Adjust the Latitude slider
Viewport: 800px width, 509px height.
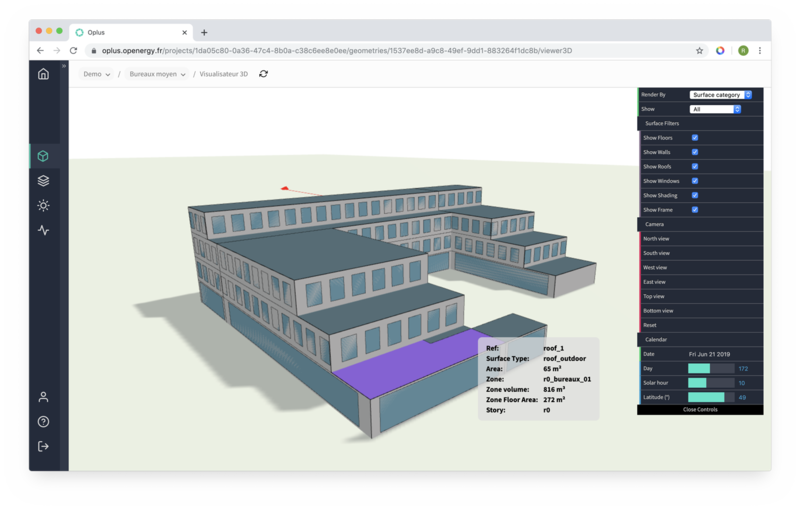(711, 397)
